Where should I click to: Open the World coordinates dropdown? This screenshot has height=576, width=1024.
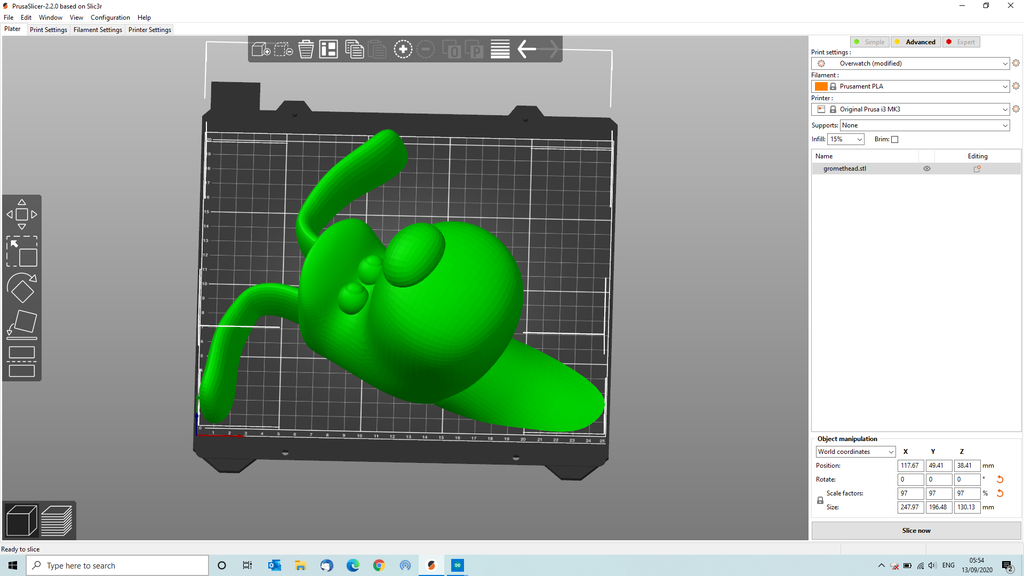tap(855, 452)
